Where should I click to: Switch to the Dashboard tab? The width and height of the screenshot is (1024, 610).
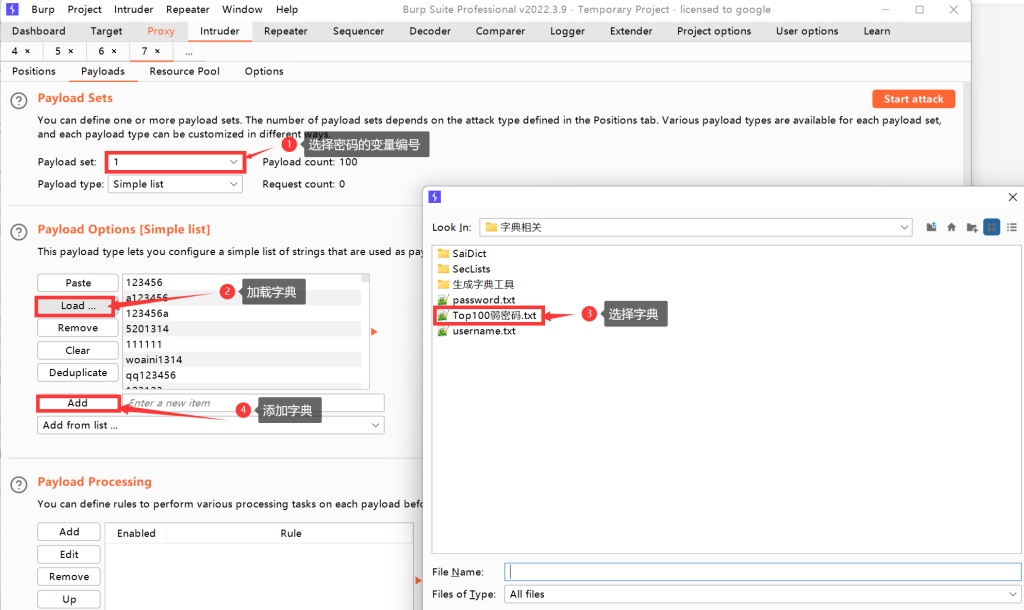[x=39, y=31]
